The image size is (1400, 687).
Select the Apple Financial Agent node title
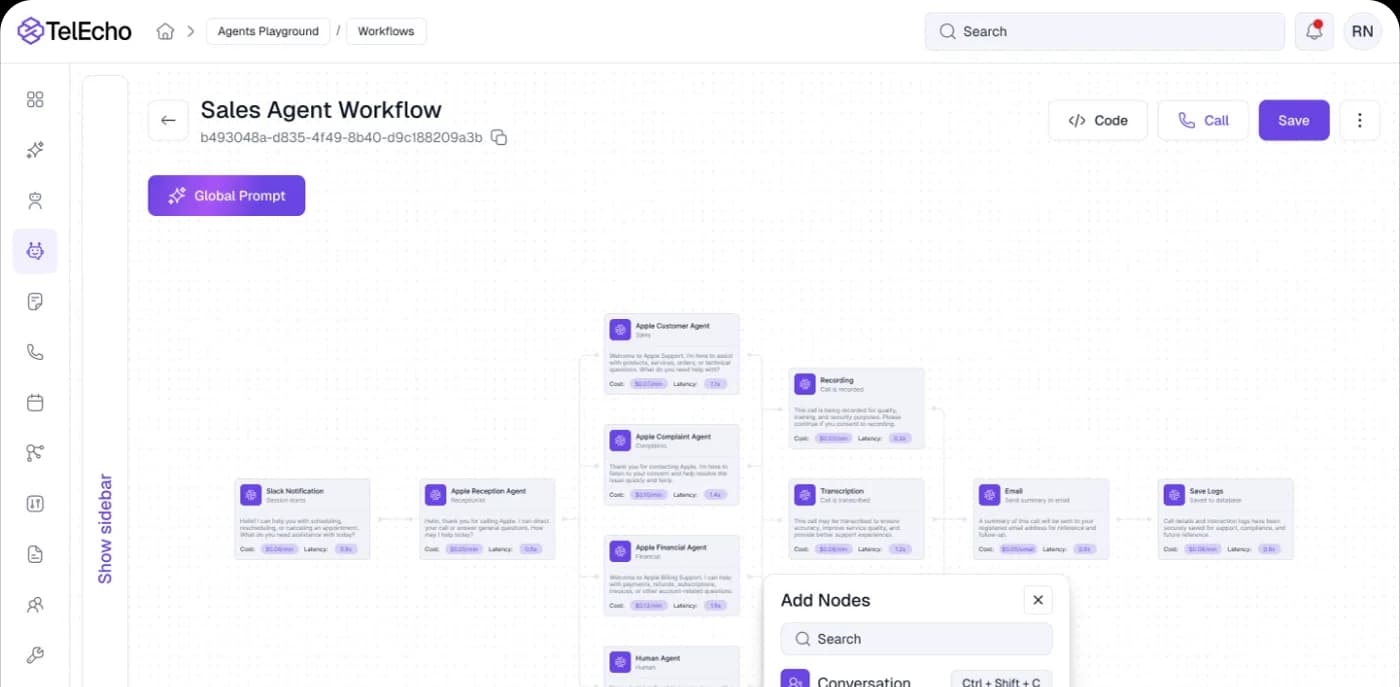click(671, 548)
